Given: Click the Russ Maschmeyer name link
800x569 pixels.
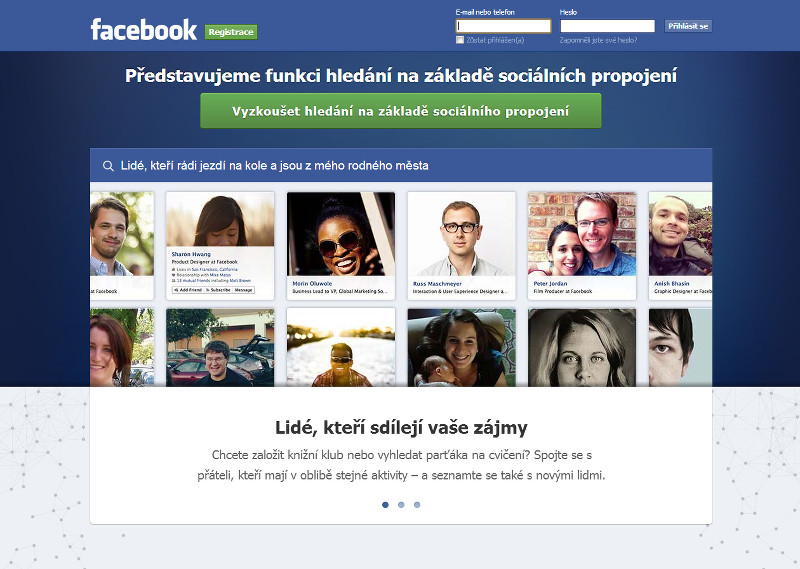Looking at the screenshot, I should point(437,284).
